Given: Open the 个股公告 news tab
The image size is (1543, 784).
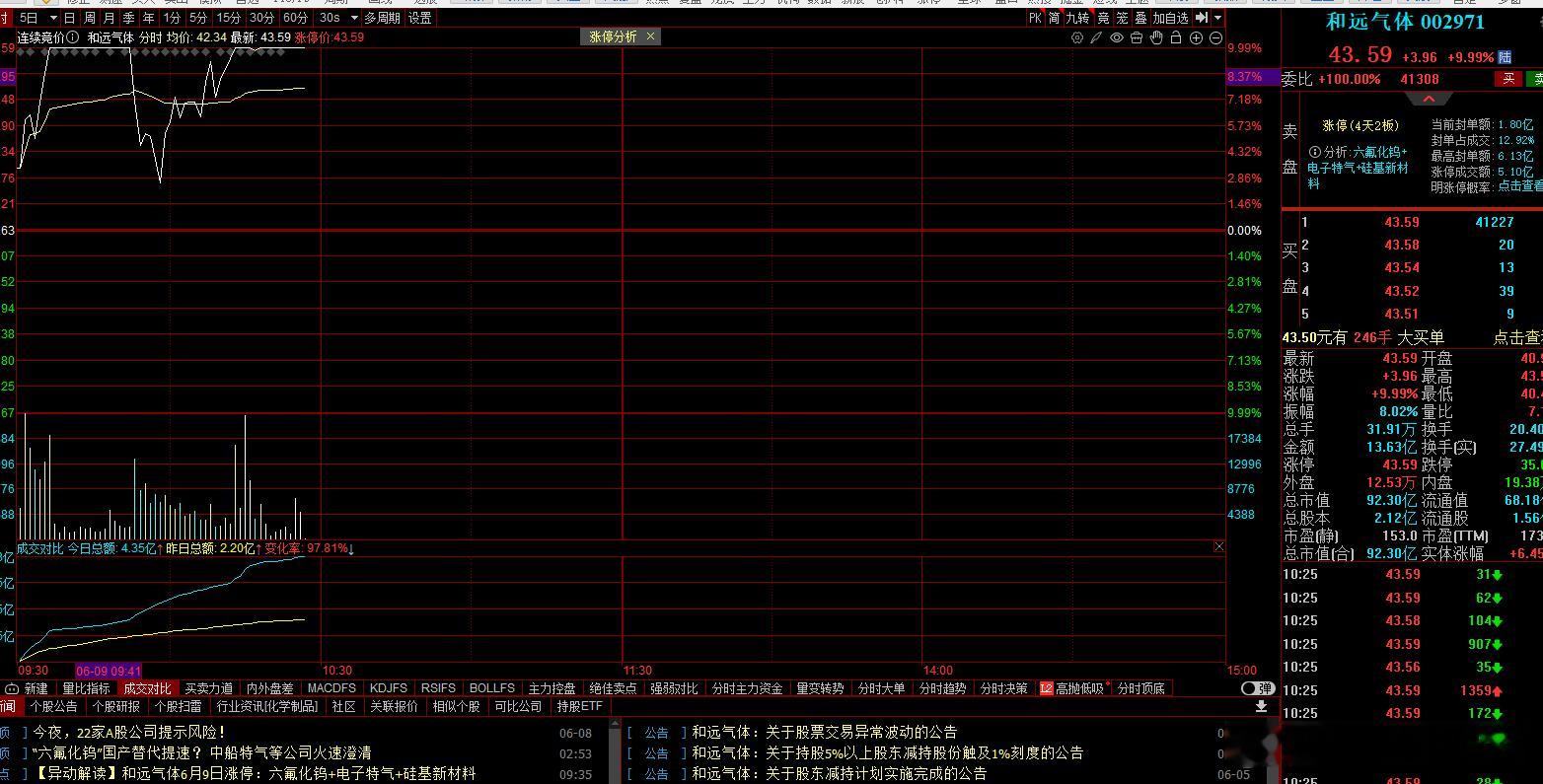Looking at the screenshot, I should tap(54, 706).
